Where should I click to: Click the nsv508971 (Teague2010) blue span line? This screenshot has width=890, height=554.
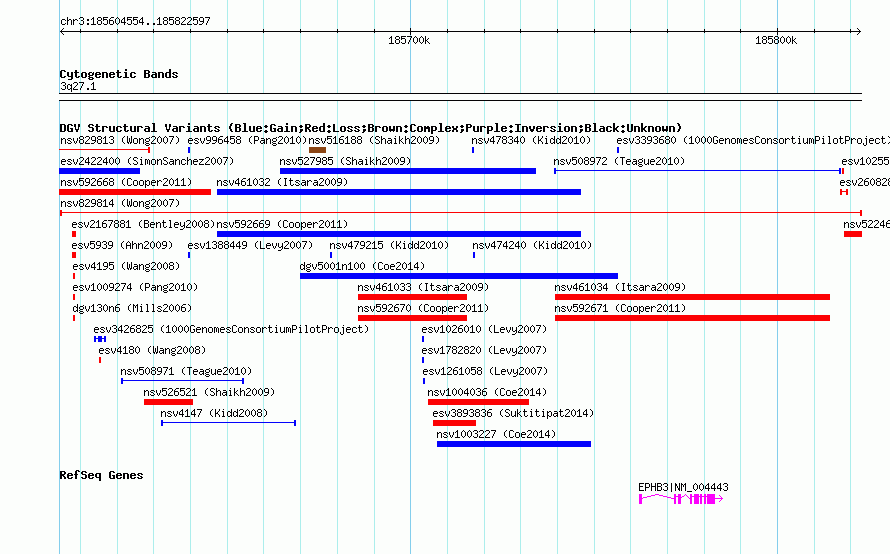pyautogui.click(x=182, y=381)
